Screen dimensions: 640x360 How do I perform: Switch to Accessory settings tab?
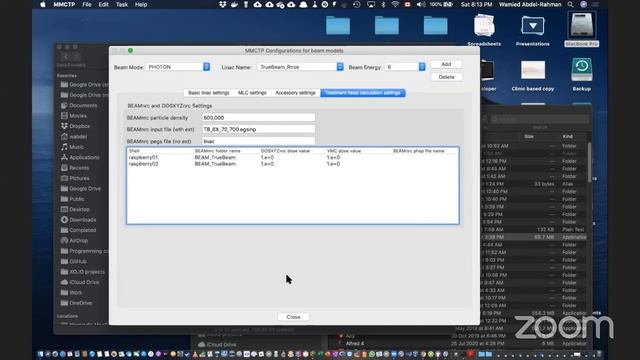coord(295,93)
